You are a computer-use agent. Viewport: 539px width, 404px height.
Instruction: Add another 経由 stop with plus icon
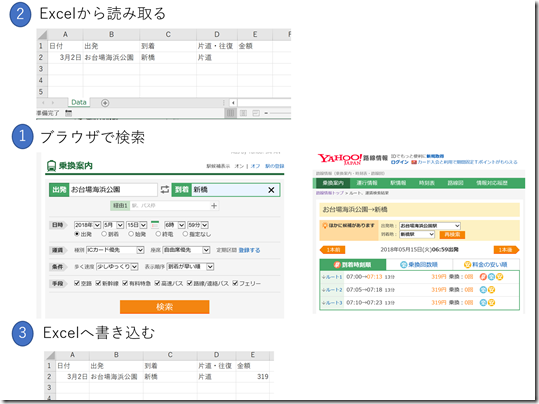click(214, 206)
